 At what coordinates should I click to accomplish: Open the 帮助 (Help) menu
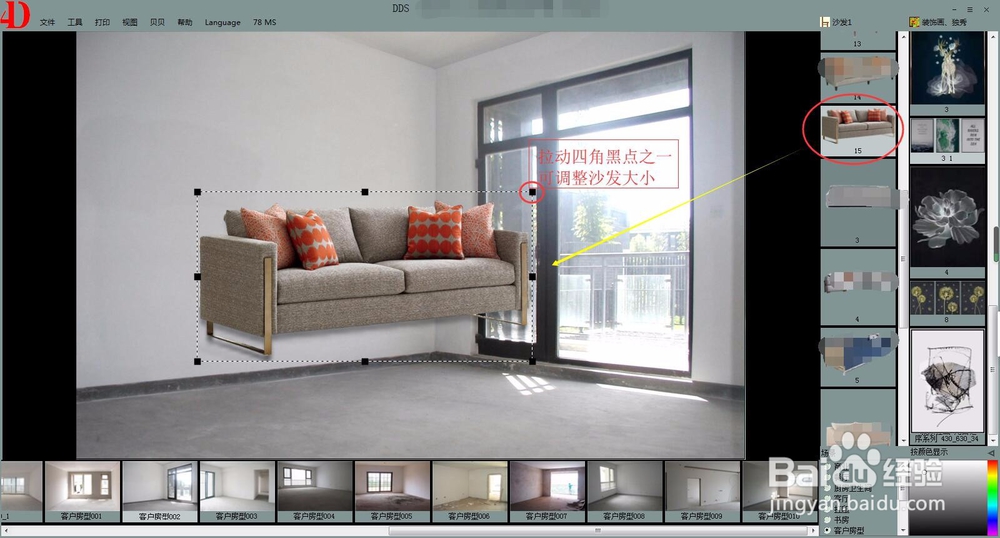pyautogui.click(x=184, y=22)
